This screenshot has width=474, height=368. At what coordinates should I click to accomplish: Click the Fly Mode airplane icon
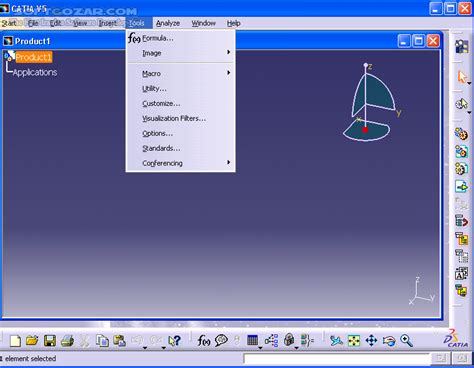[x=336, y=341]
